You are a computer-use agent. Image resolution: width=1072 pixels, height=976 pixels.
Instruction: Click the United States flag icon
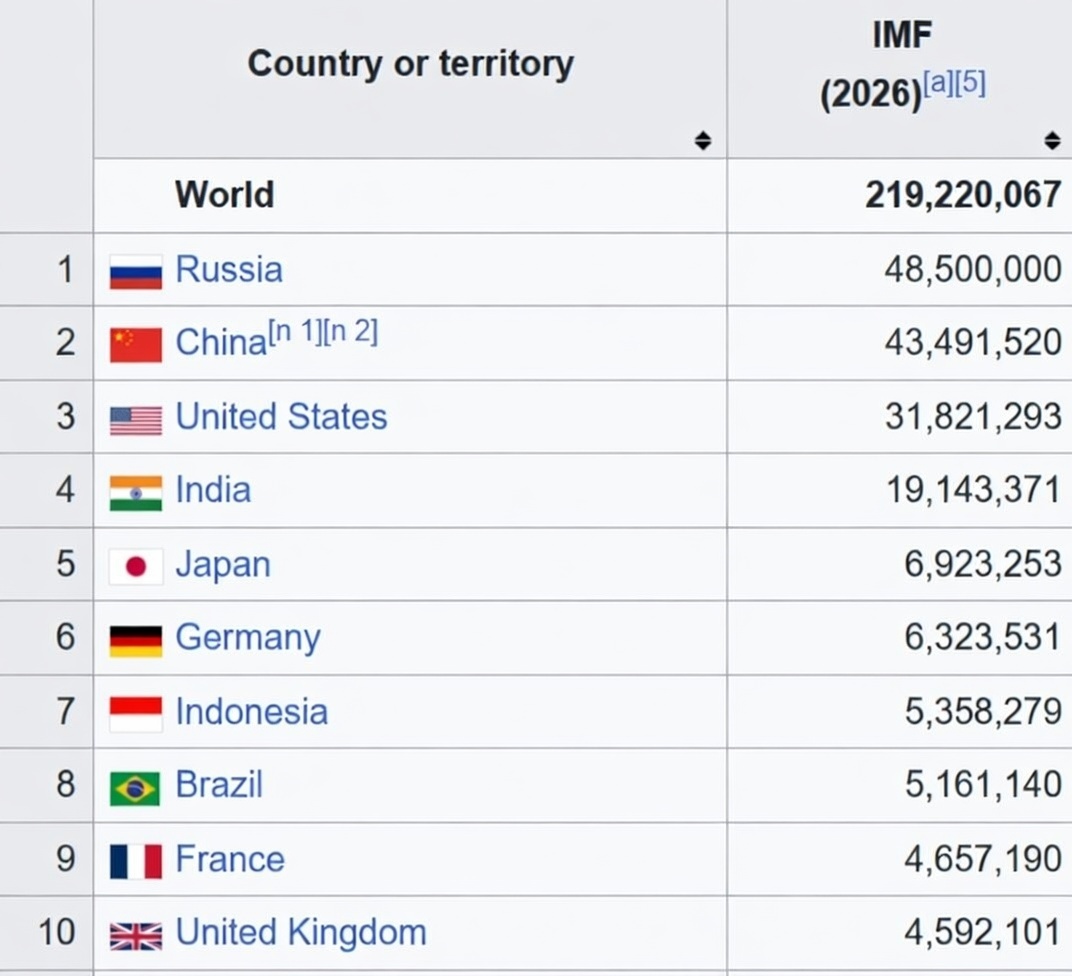(x=135, y=417)
